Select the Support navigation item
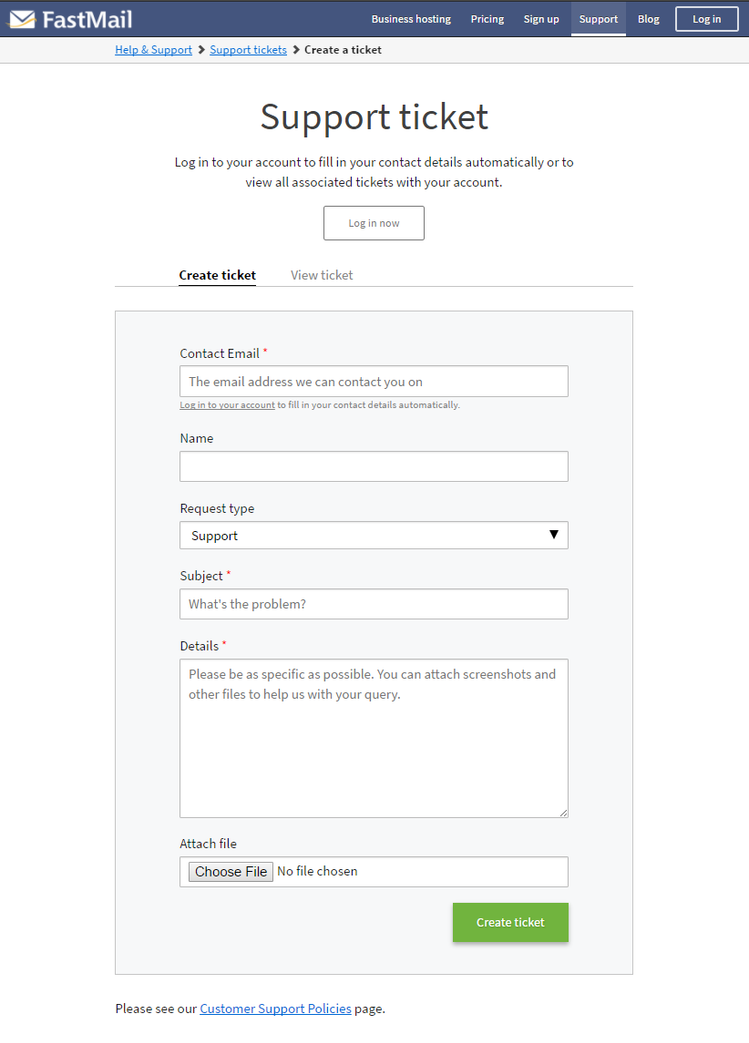 point(598,19)
